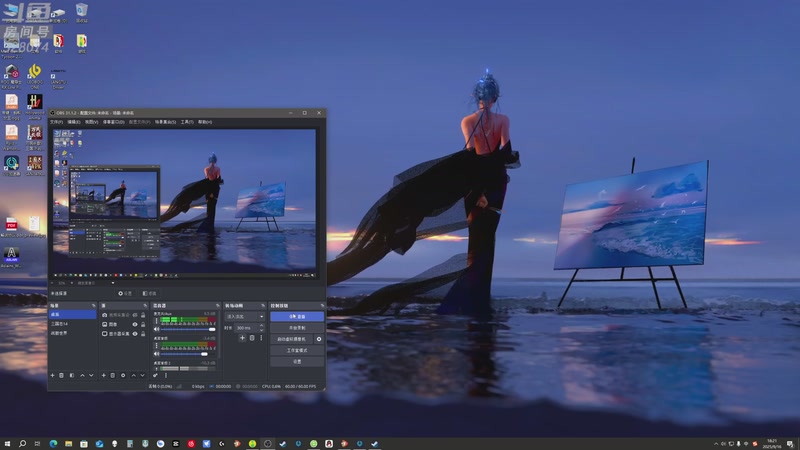Image resolution: width=800 pixels, height=450 pixels.
Task: Add a new source with Sources panel plus icon
Action: [104, 376]
